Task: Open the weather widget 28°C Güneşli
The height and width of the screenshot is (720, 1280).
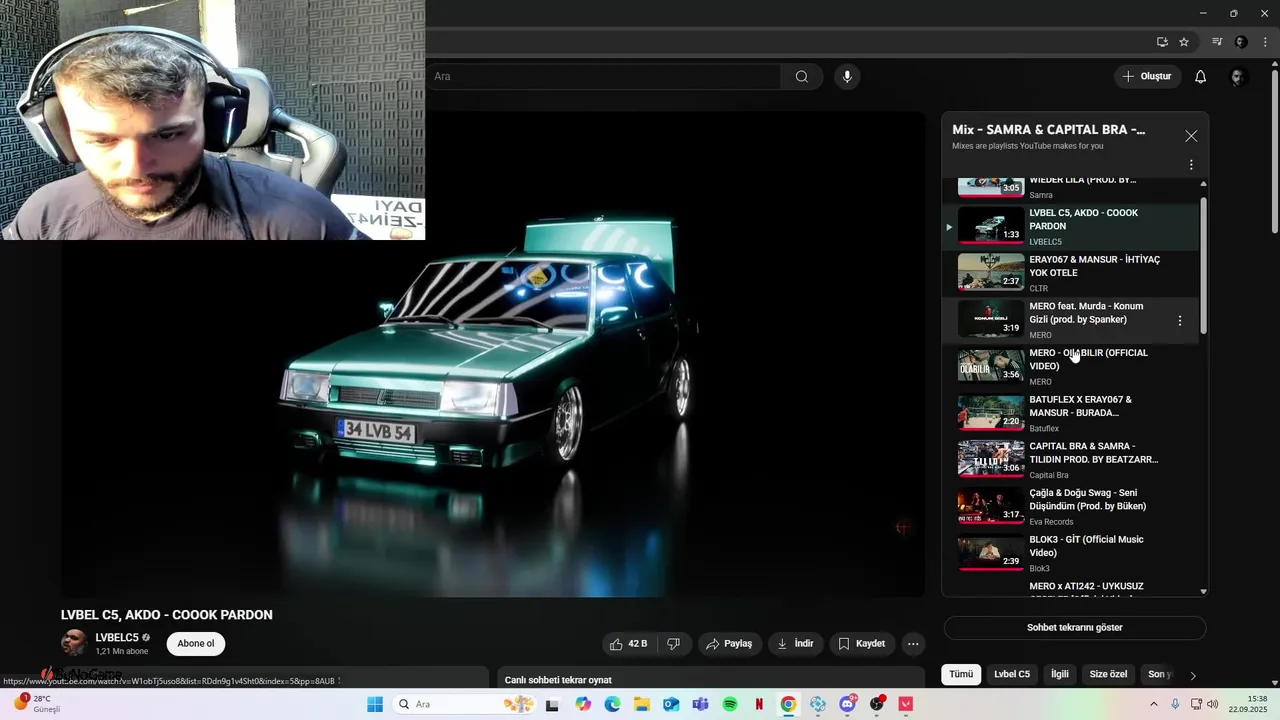Action: click(x=37, y=704)
